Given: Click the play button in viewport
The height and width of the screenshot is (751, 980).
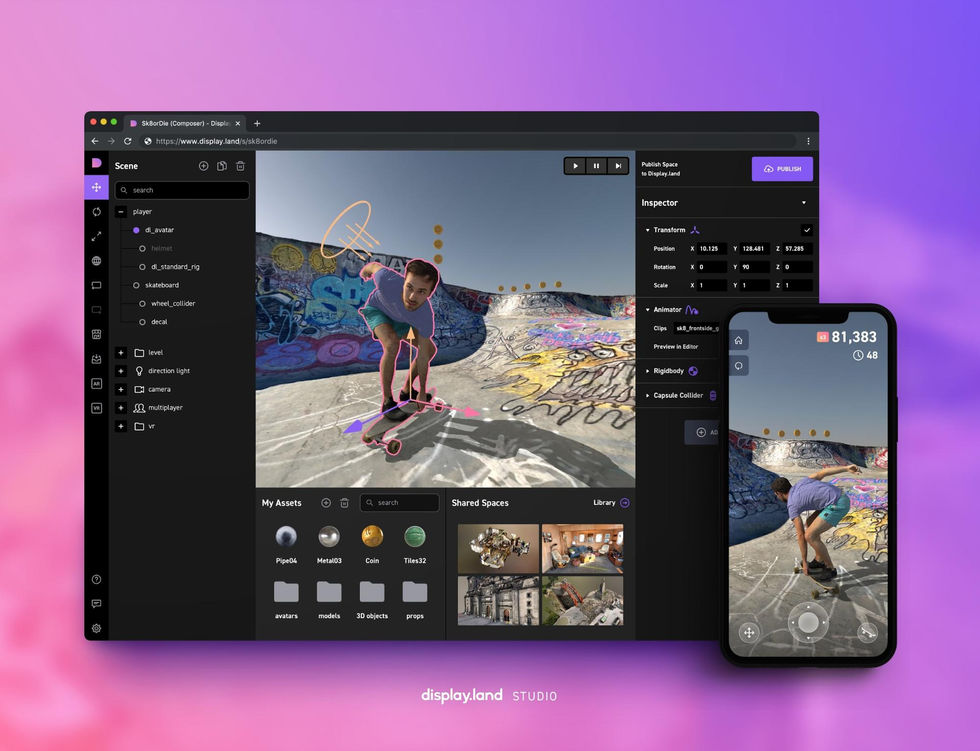Looking at the screenshot, I should pyautogui.click(x=575, y=166).
